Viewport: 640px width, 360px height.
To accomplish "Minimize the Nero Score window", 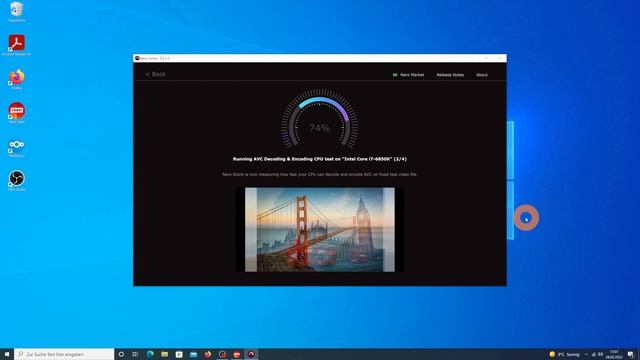I will [473, 58].
